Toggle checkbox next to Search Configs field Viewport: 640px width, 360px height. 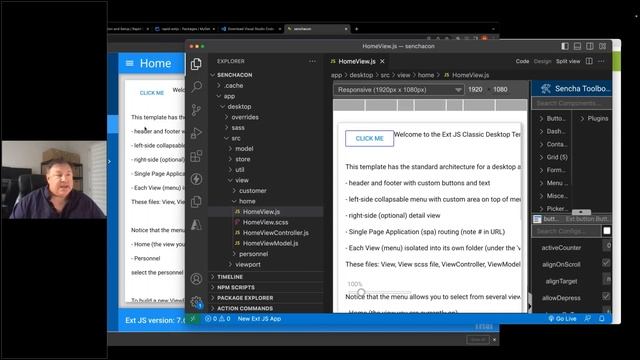[x=607, y=231]
